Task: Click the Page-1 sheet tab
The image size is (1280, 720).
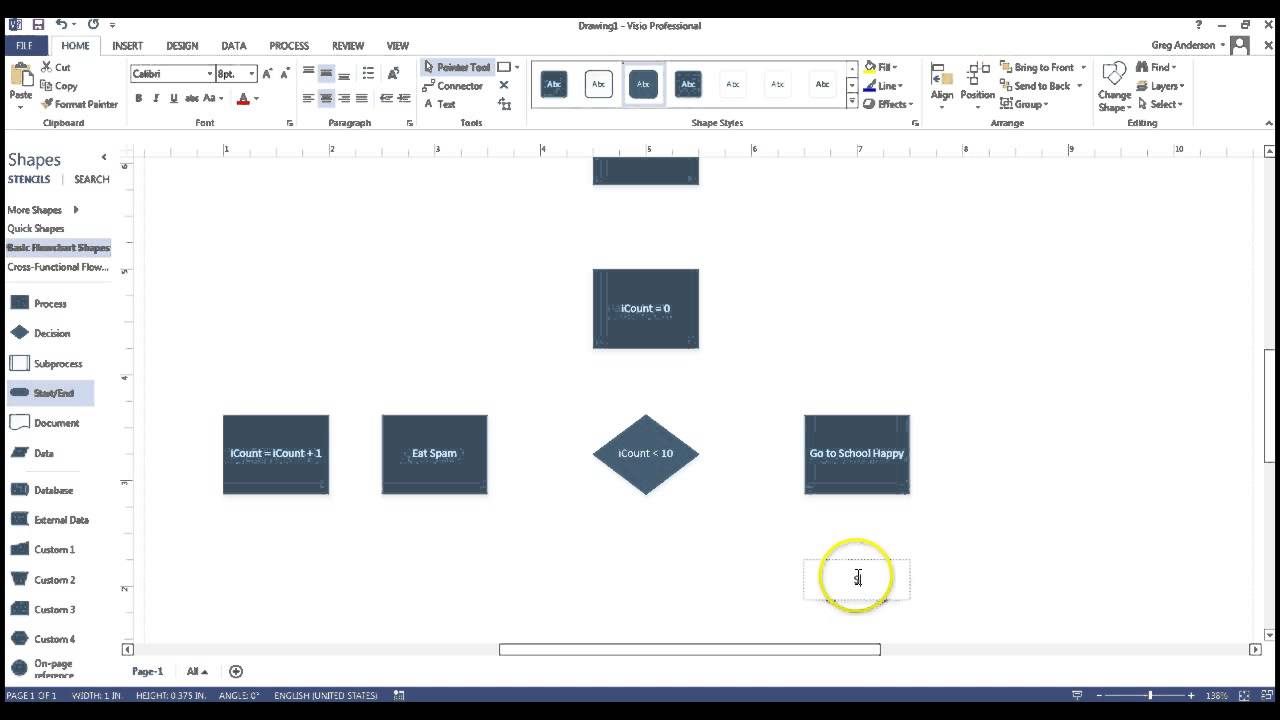Action: pyautogui.click(x=147, y=671)
